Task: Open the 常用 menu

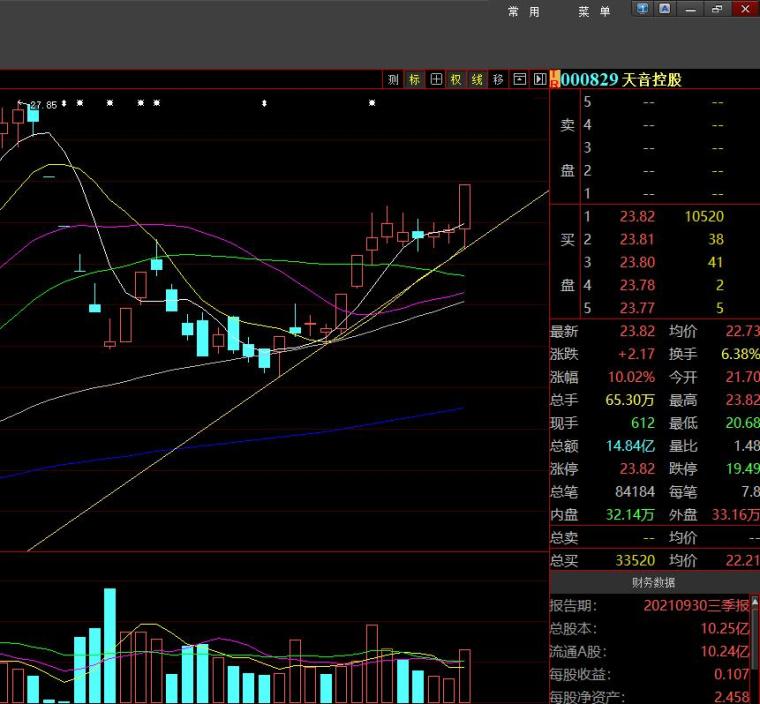Action: pyautogui.click(x=523, y=11)
